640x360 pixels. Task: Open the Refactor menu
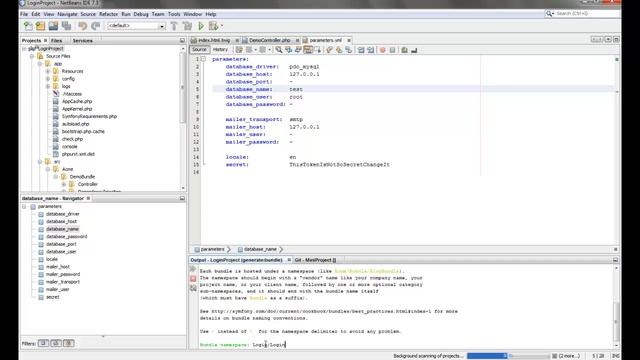pyautogui.click(x=108, y=14)
